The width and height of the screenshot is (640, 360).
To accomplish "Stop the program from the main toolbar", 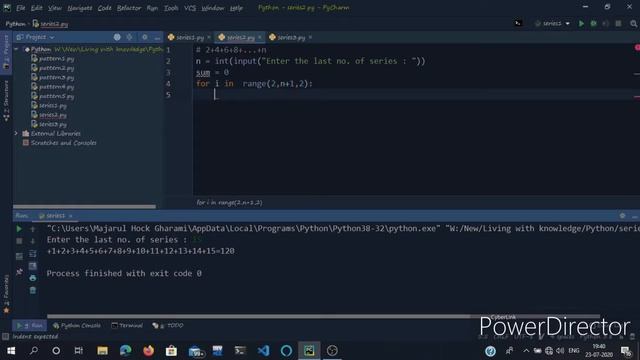I will [x=618, y=24].
